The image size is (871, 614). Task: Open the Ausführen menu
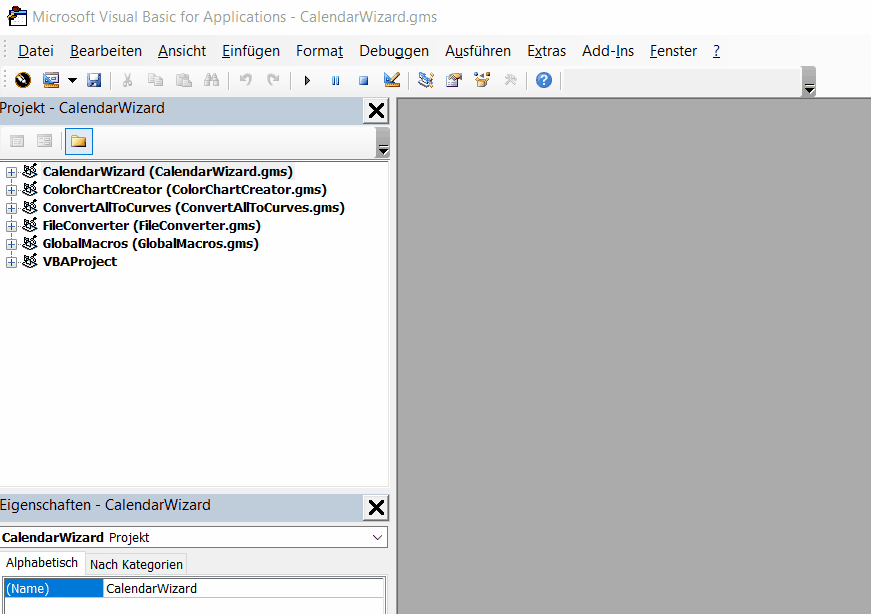tap(478, 51)
